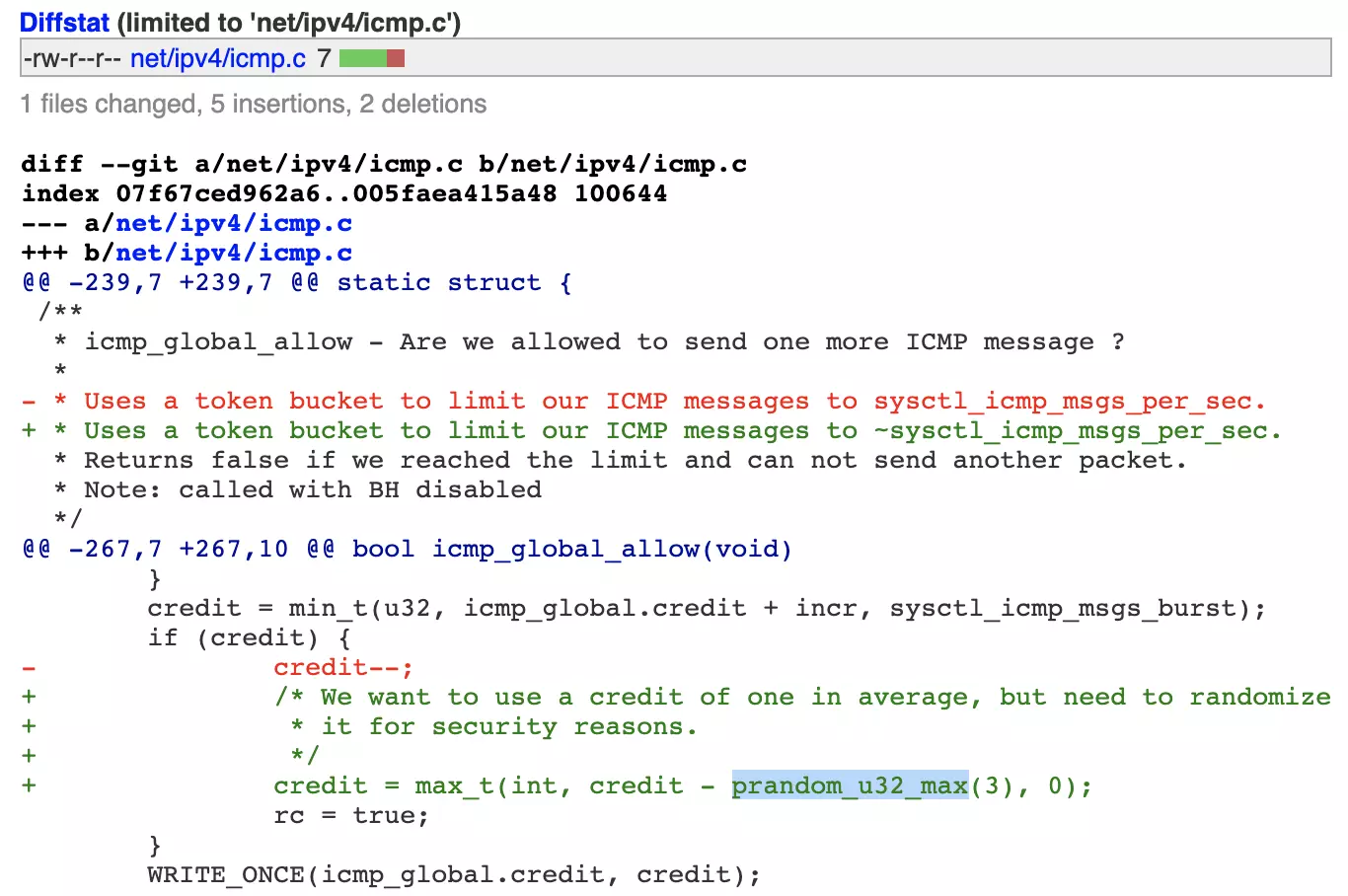Open net/ipv4/icmp.c link on the +++ b/ line
This screenshot has height=896, width=1348.
[x=234, y=253]
